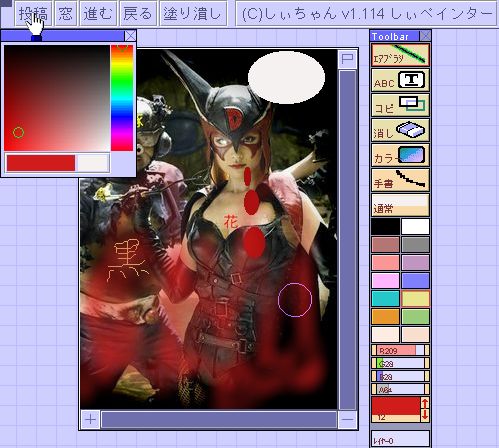Viewport: 499px width, 448px height.
Task: Pick the white palette swatch
Action: 415,226
